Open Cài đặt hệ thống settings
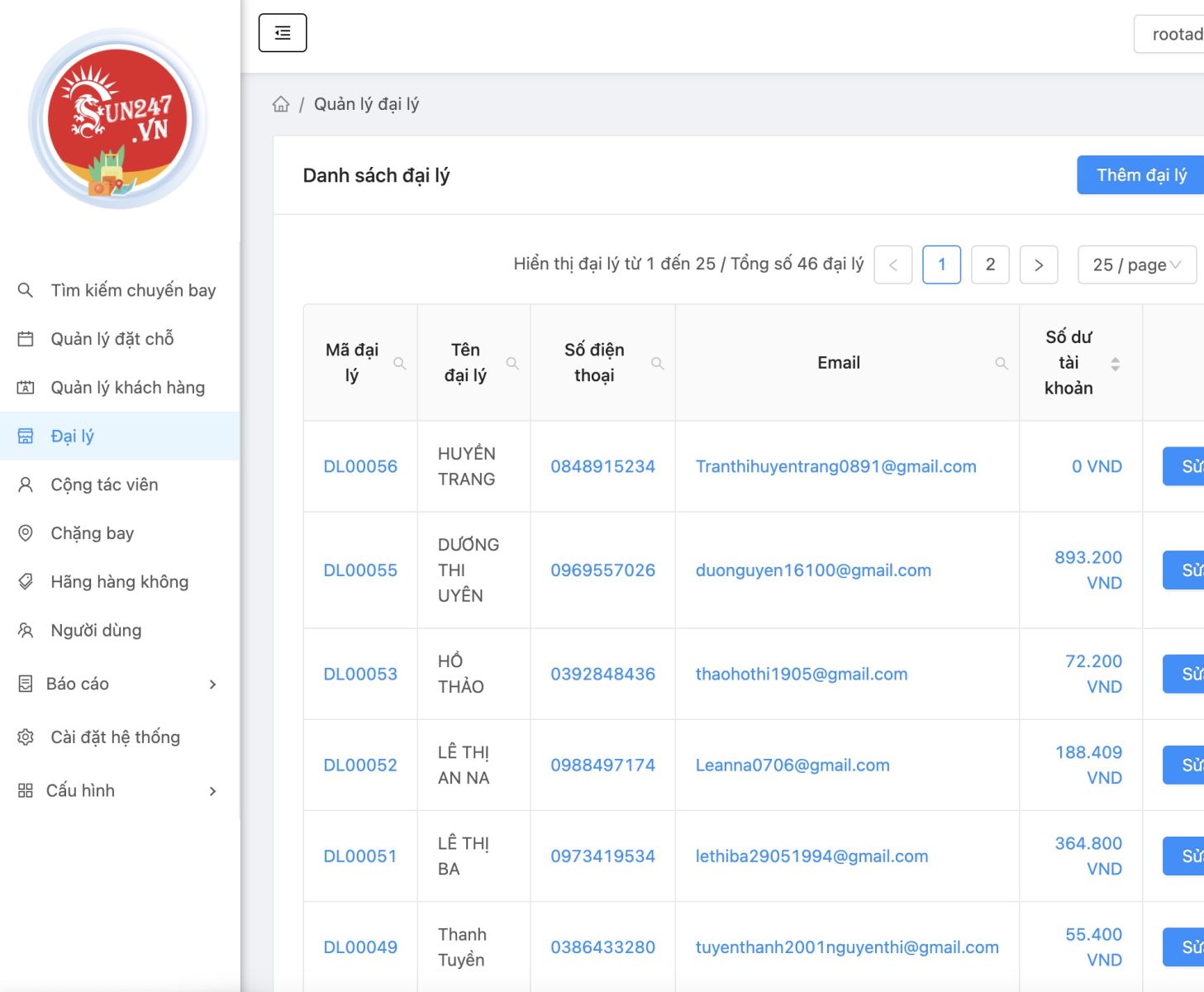Screen dimensions: 1204x992 [x=115, y=737]
